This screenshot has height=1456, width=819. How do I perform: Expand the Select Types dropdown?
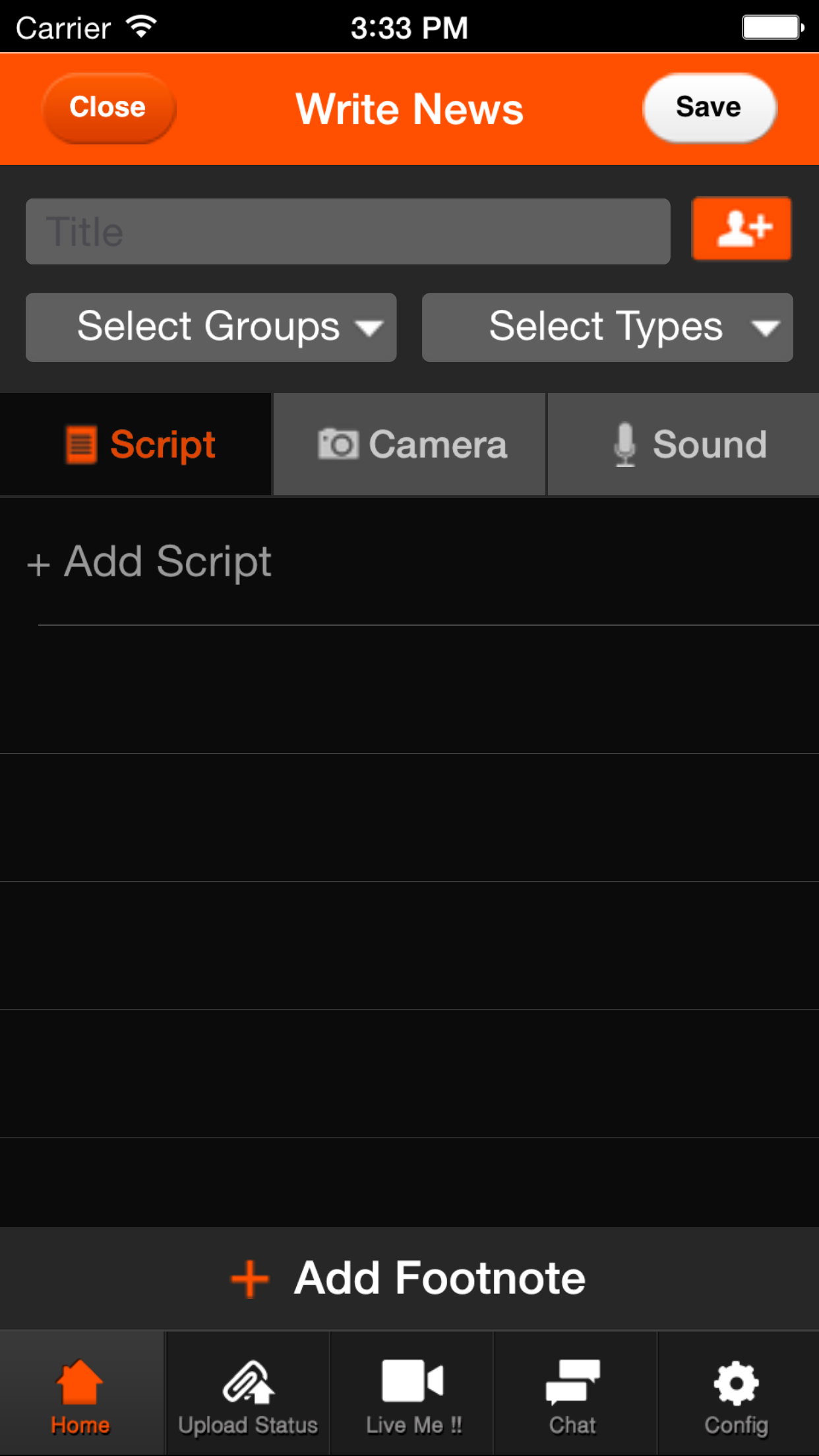607,327
